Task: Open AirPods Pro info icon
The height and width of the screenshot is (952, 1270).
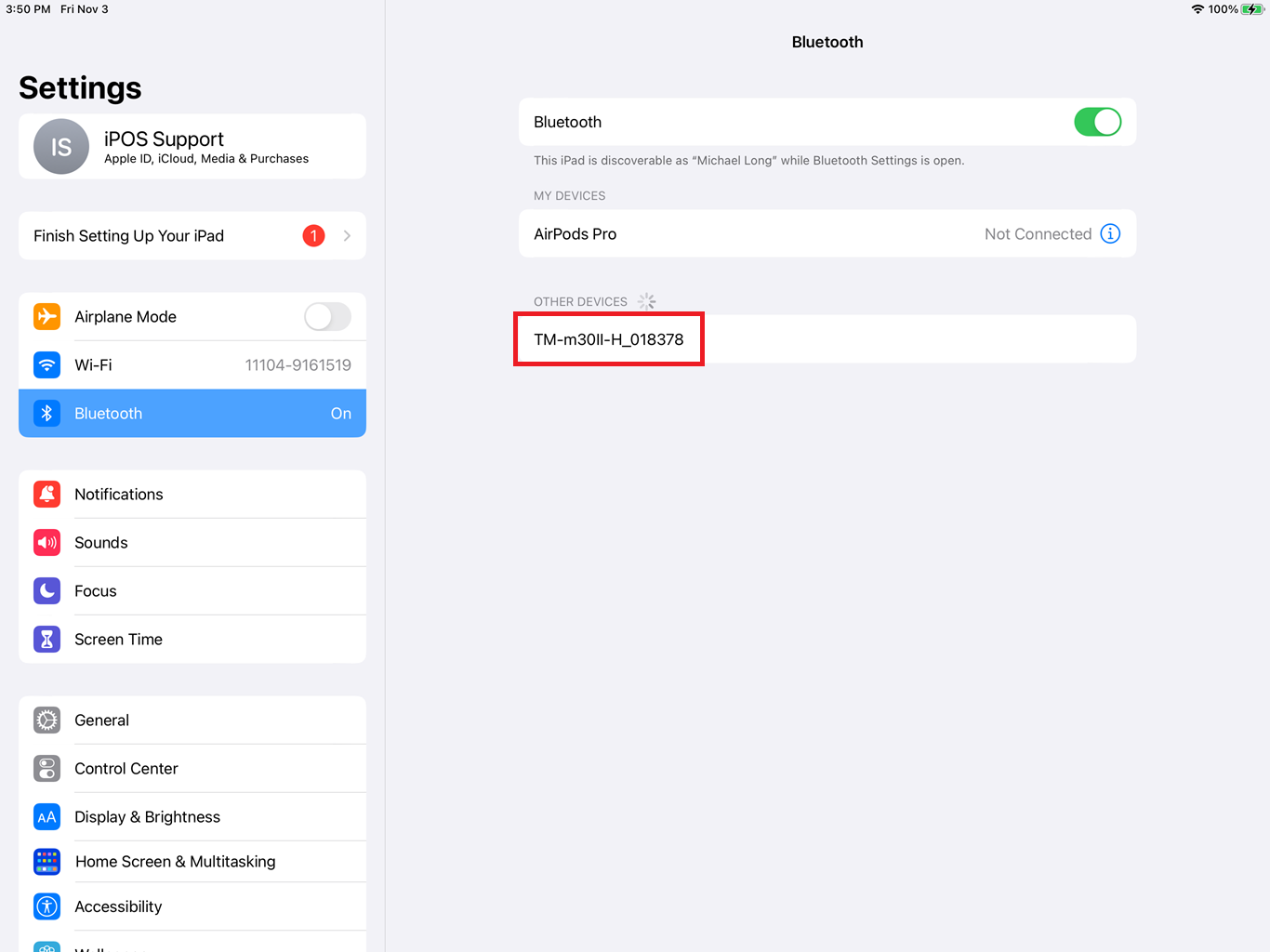Action: 1110,233
